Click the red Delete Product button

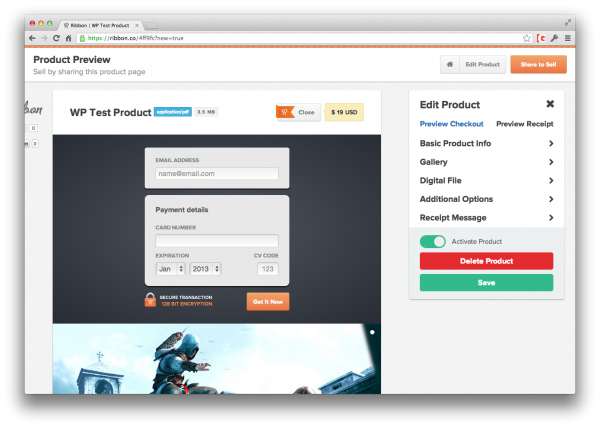pyautogui.click(x=486, y=261)
